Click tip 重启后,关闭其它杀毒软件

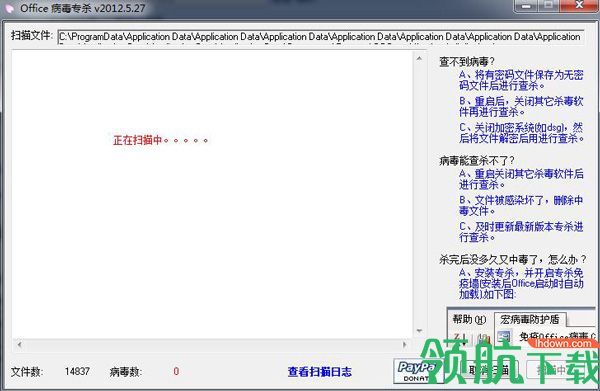(x=521, y=107)
